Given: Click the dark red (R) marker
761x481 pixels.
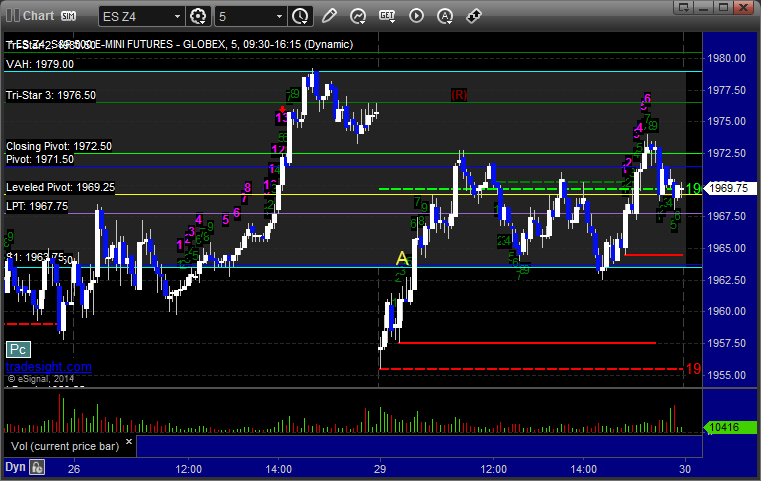Looking at the screenshot, I should click(459, 95).
